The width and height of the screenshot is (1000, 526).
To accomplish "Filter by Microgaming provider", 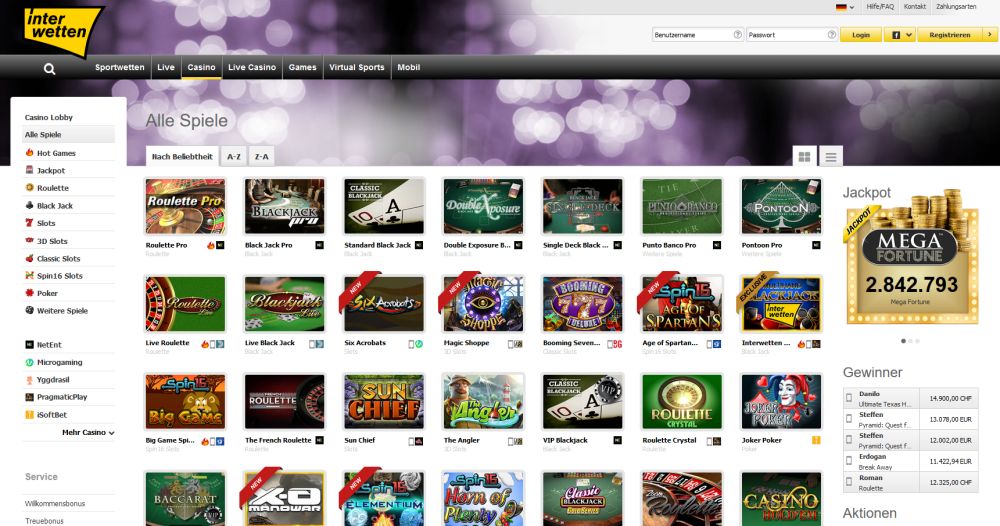I will tap(59, 362).
